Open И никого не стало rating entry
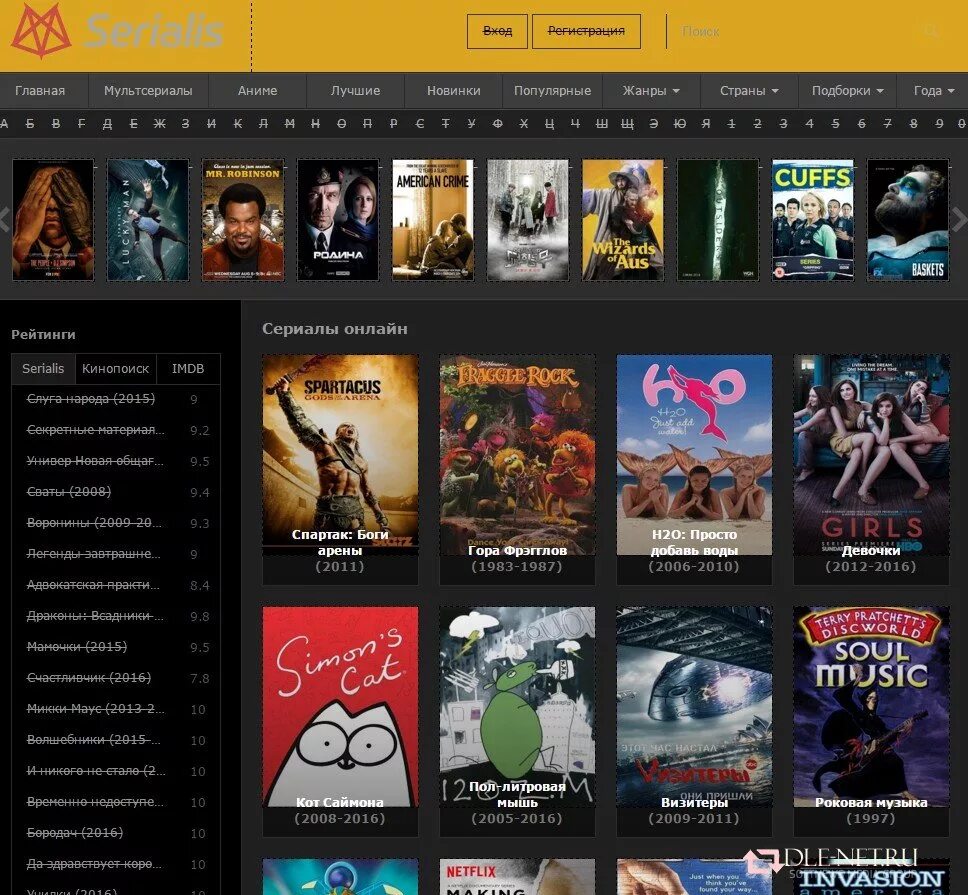The width and height of the screenshot is (968, 895). pos(96,770)
